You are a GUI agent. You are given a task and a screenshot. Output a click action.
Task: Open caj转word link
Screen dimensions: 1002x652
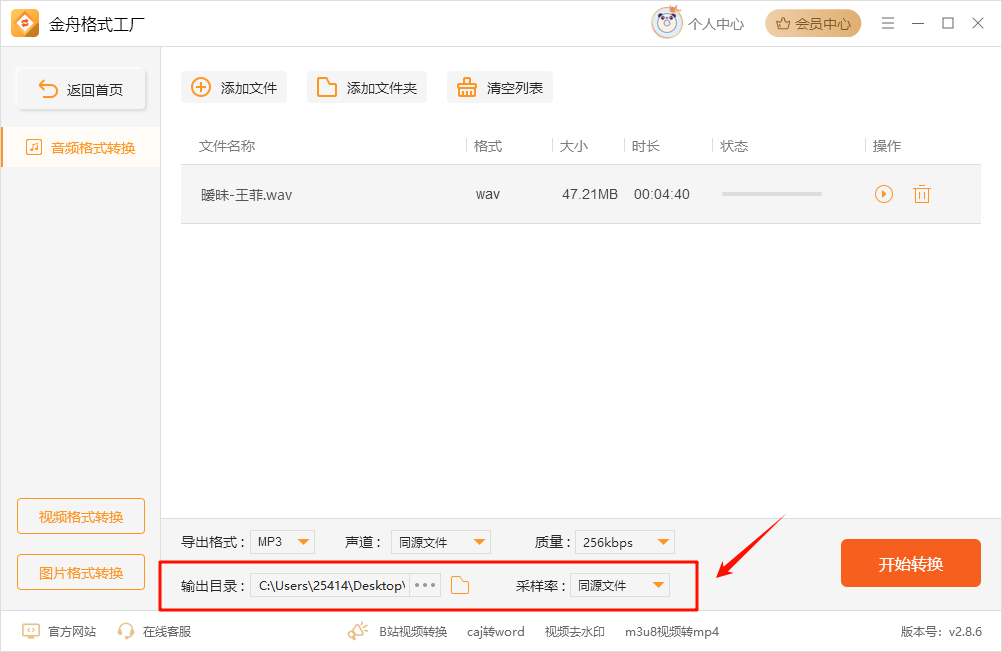[496, 632]
